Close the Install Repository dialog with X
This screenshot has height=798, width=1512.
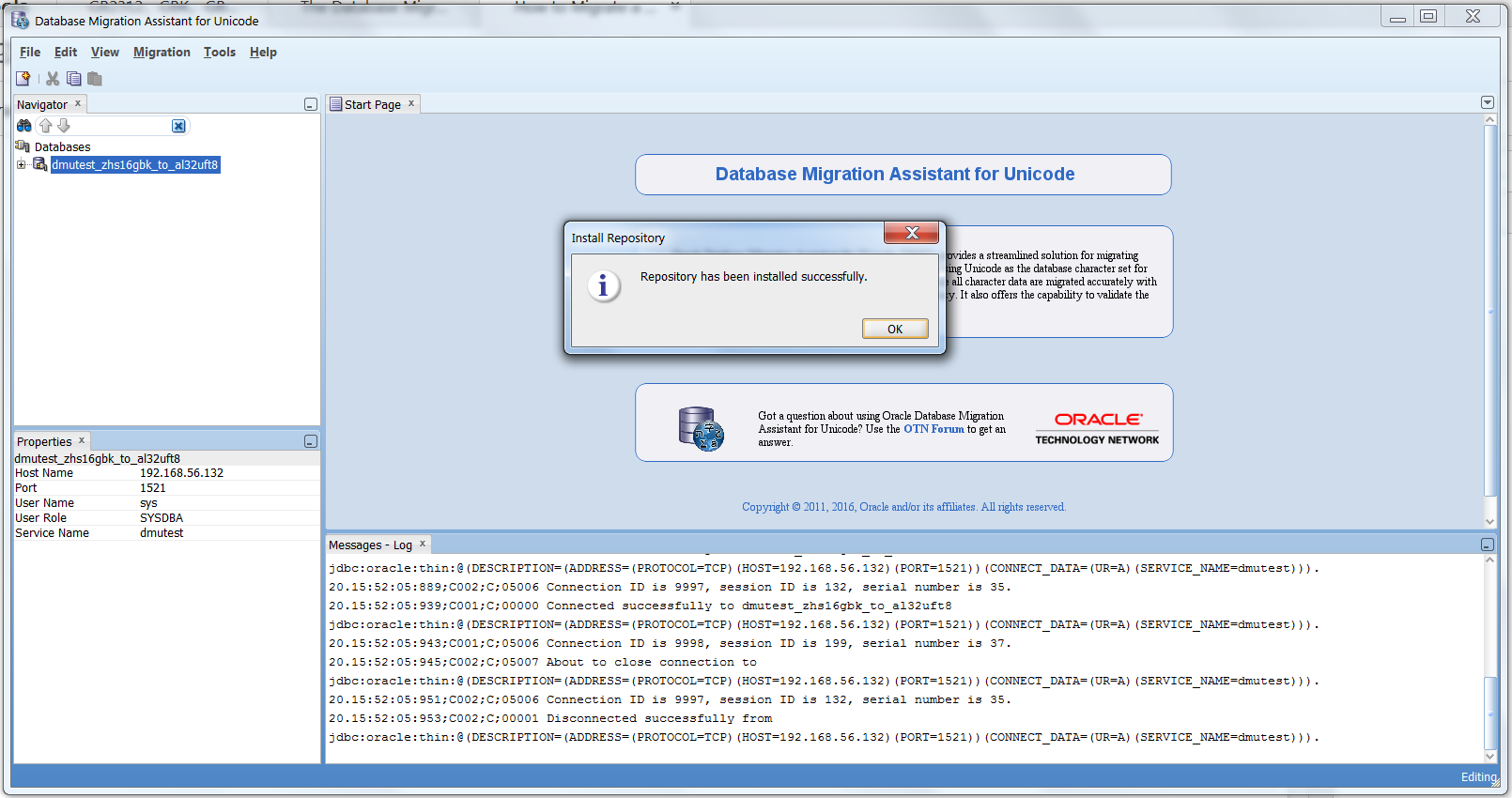point(911,233)
